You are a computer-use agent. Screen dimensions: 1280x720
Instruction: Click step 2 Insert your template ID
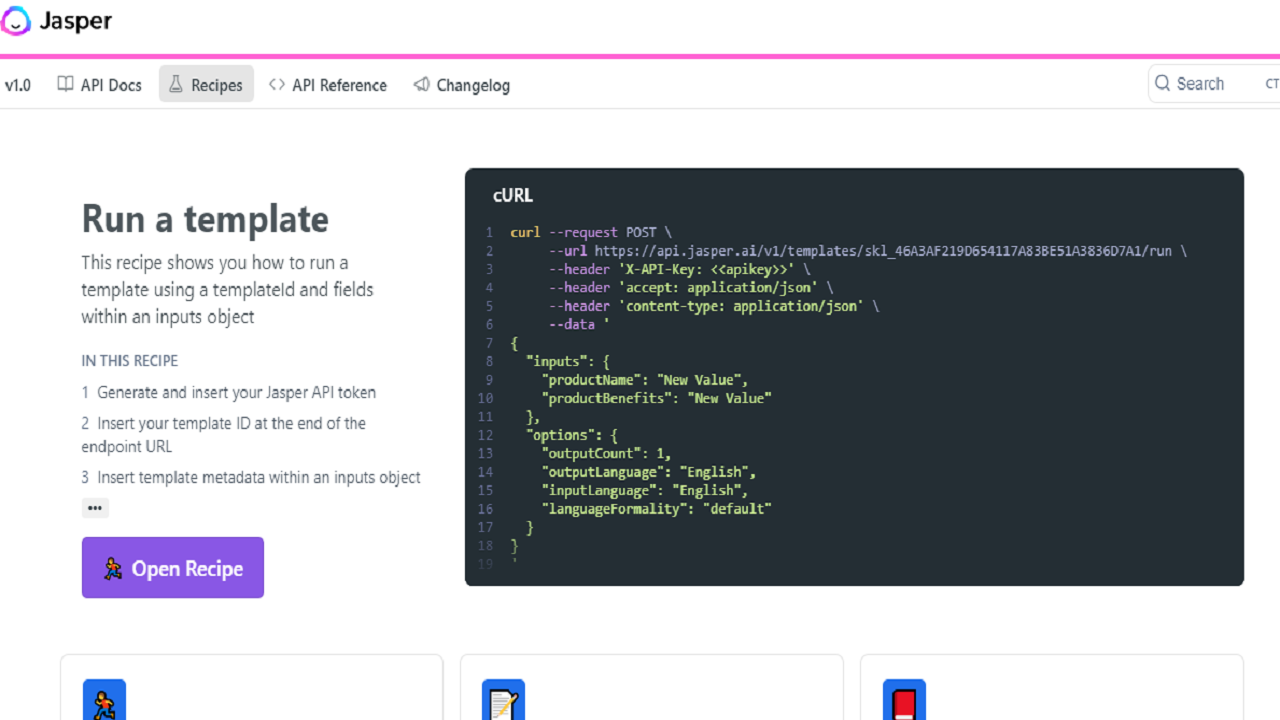[x=224, y=435]
